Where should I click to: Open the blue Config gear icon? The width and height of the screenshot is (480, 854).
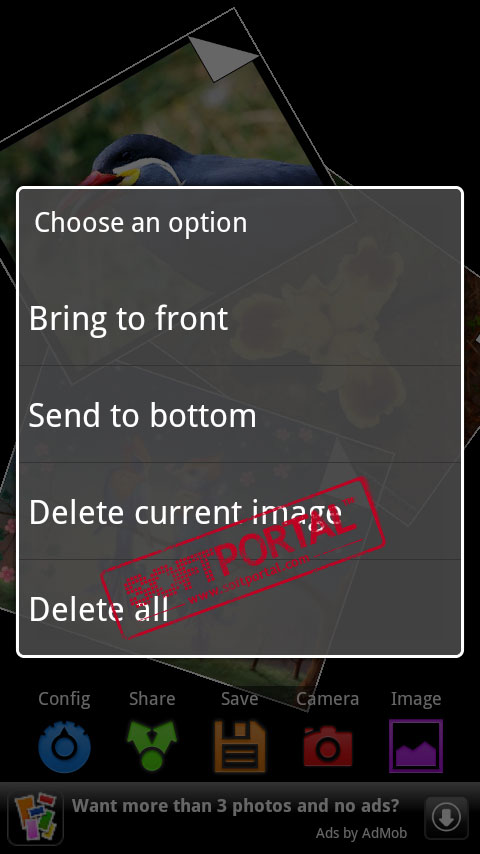pyautogui.click(x=64, y=746)
